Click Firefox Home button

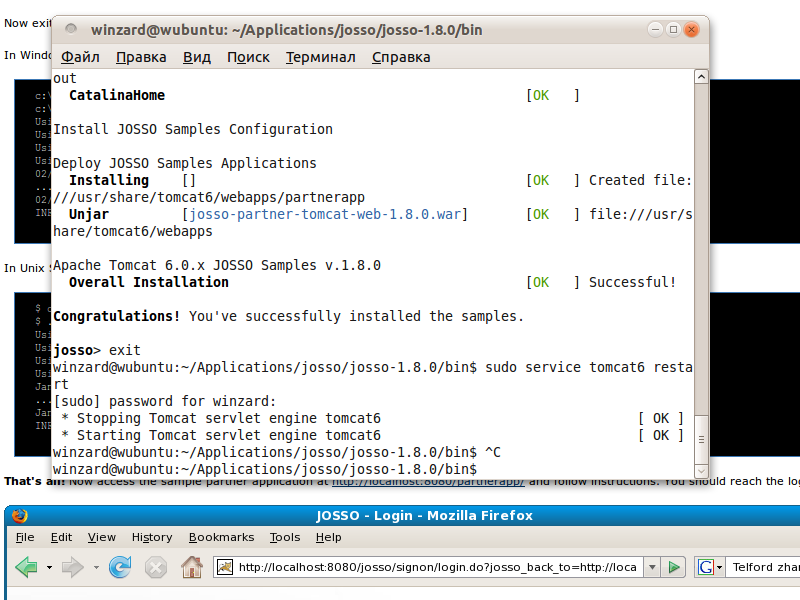pos(192,567)
